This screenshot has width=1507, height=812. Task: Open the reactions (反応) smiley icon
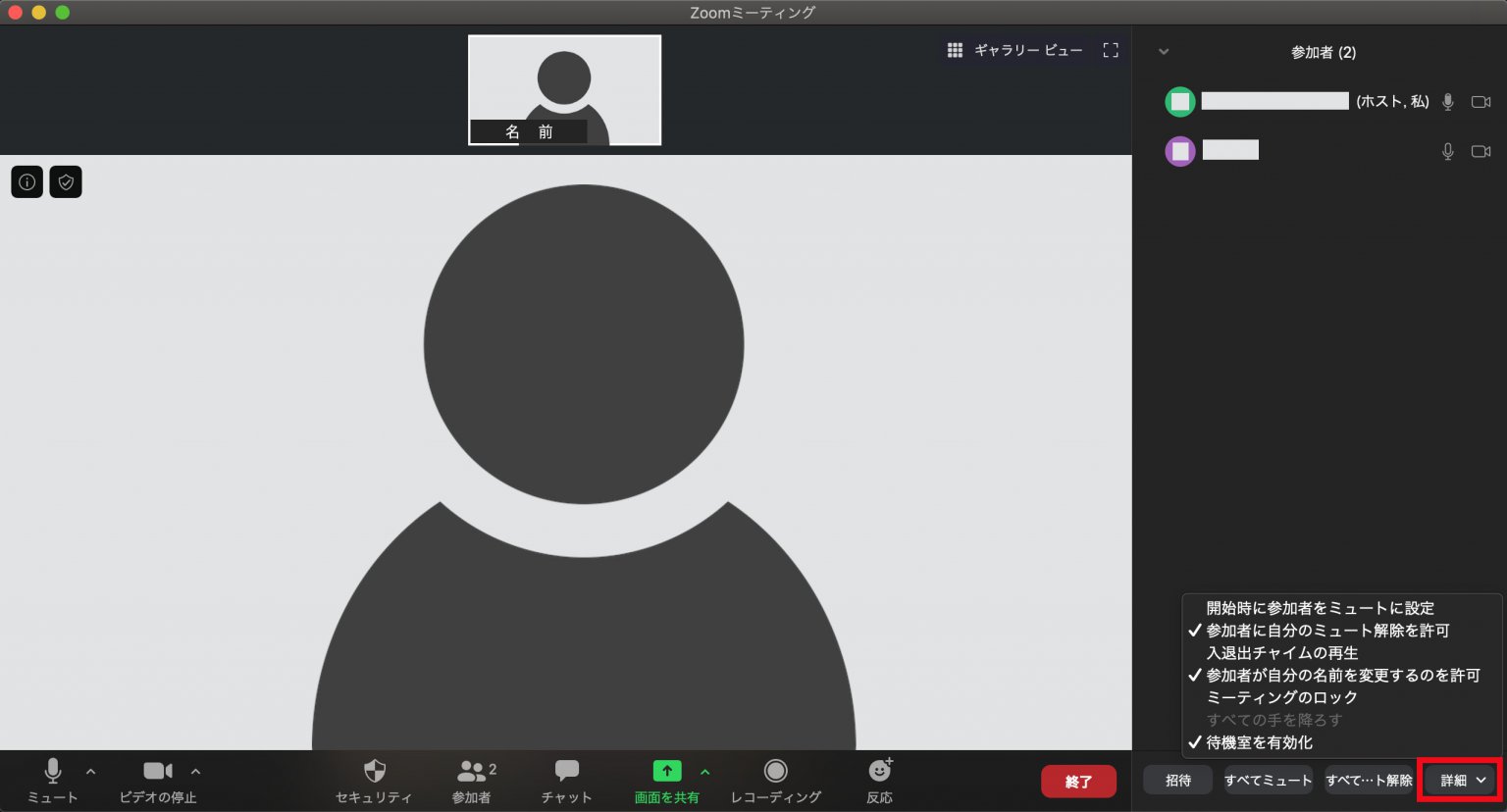pyautogui.click(x=880, y=770)
